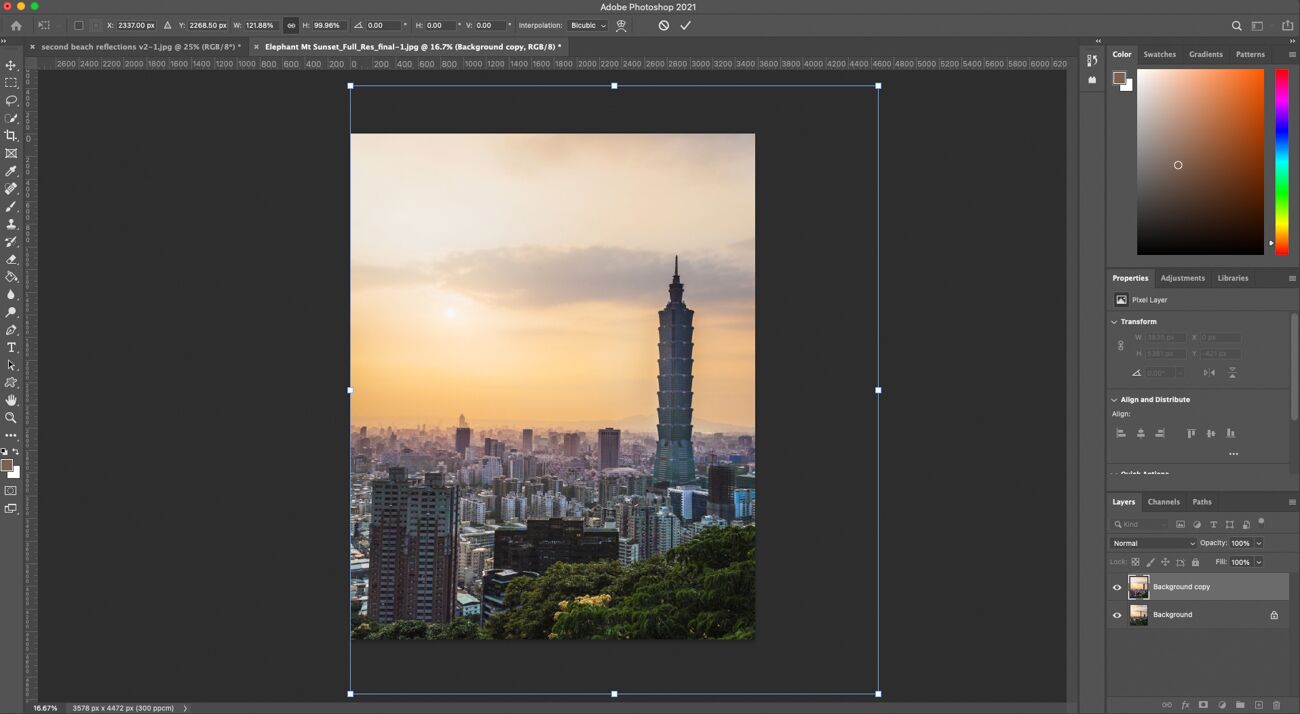Image resolution: width=1300 pixels, height=714 pixels.
Task: Cancel the transform with the cancel icon
Action: (x=663, y=25)
